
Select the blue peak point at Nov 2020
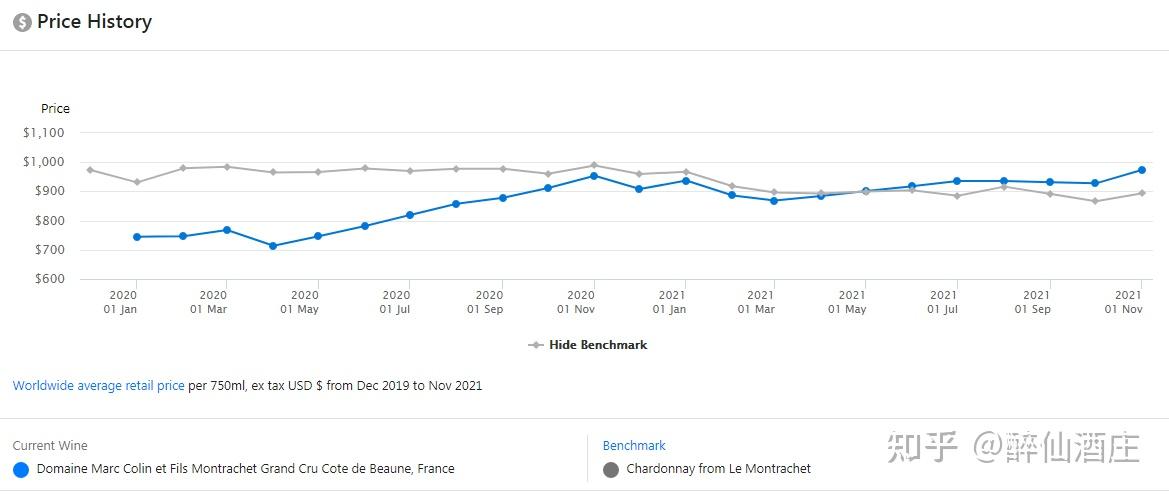[594, 176]
